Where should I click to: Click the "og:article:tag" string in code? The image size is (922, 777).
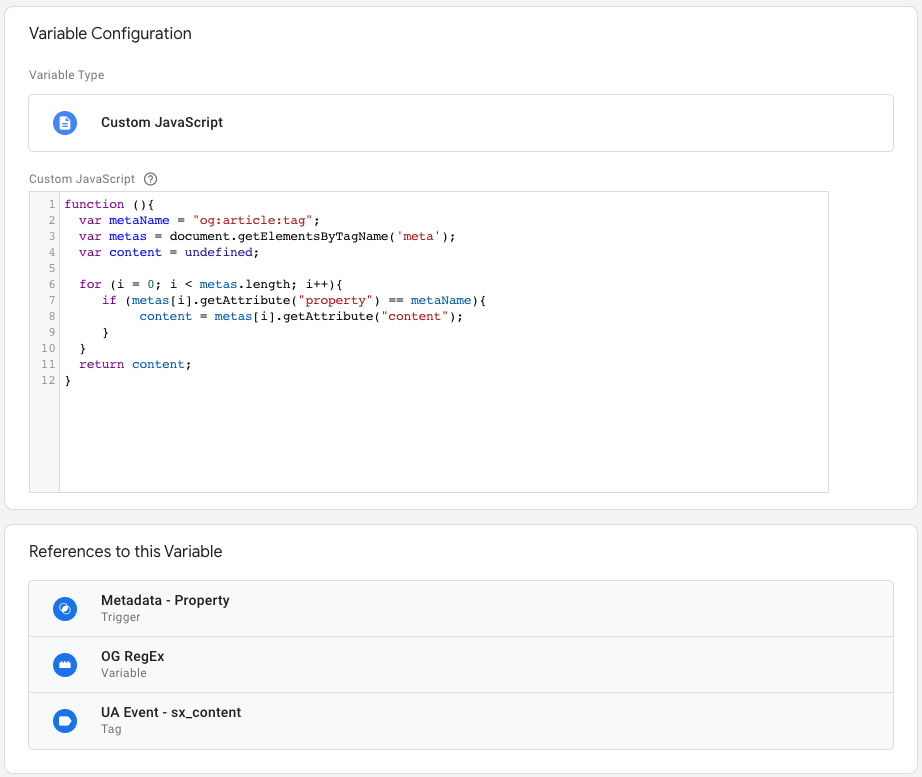252,220
